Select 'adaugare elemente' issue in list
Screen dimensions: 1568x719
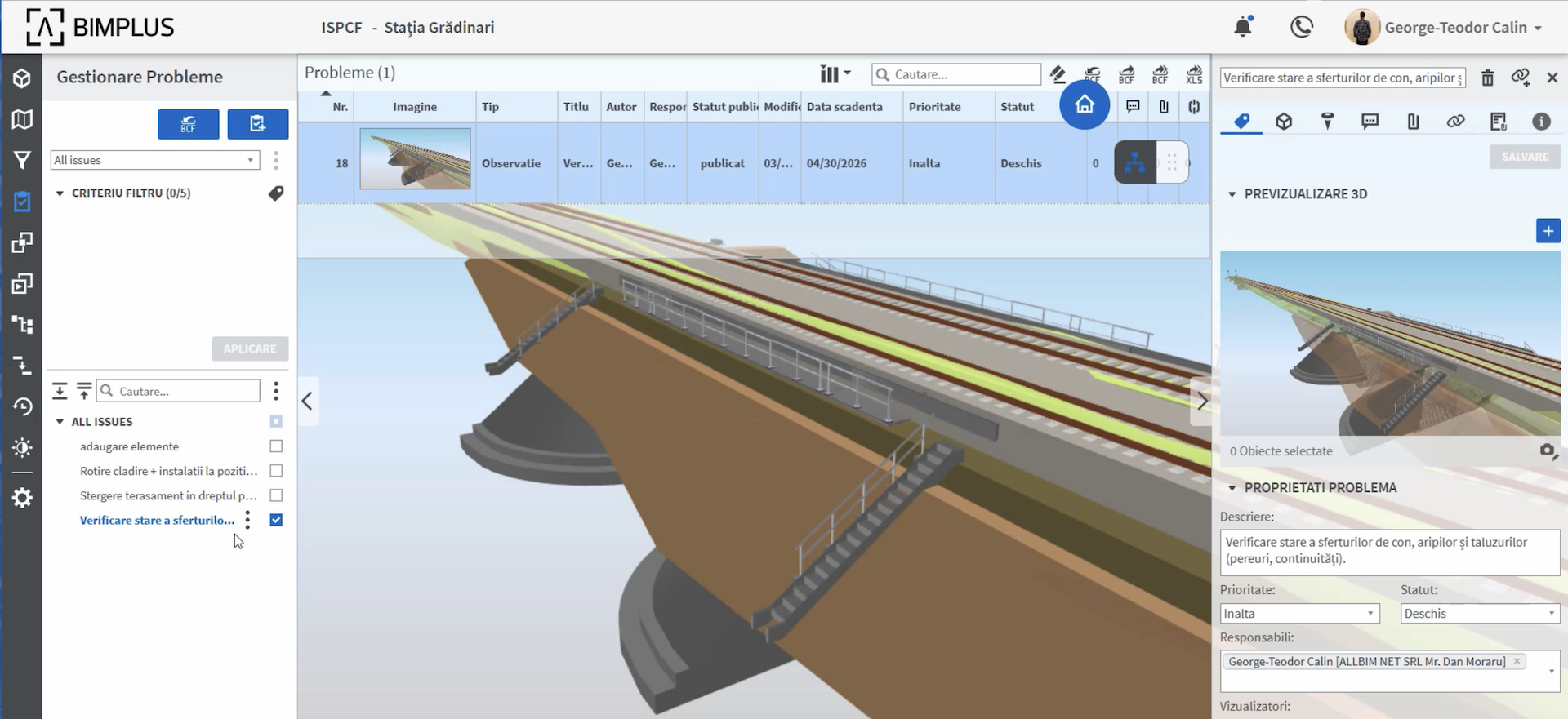tap(129, 446)
